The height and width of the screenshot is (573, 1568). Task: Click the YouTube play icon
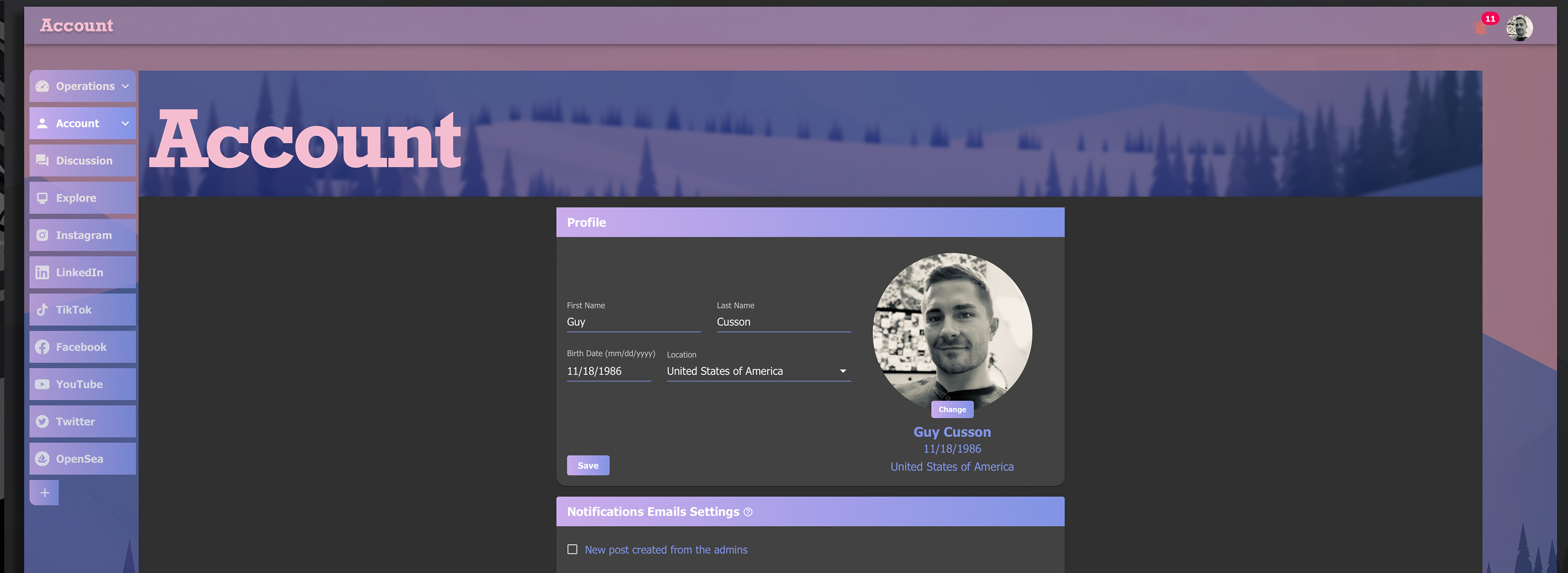point(42,384)
